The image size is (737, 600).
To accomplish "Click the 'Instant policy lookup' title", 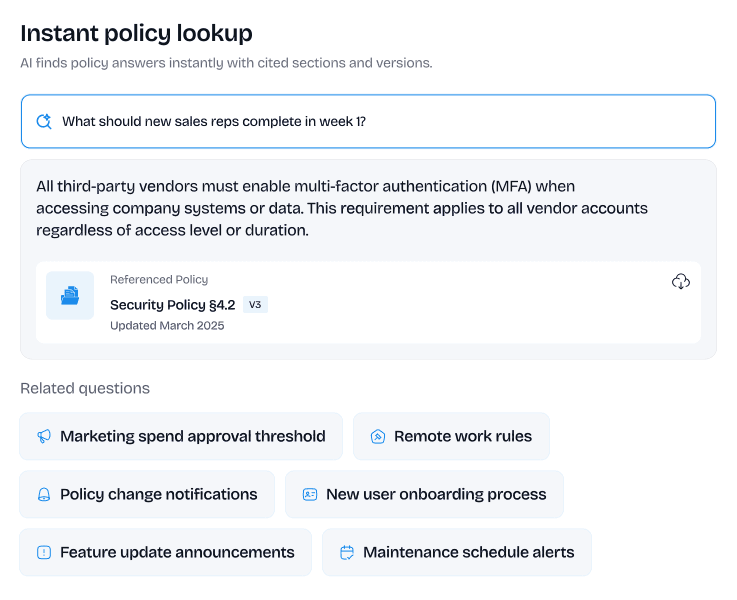I will point(136,33).
